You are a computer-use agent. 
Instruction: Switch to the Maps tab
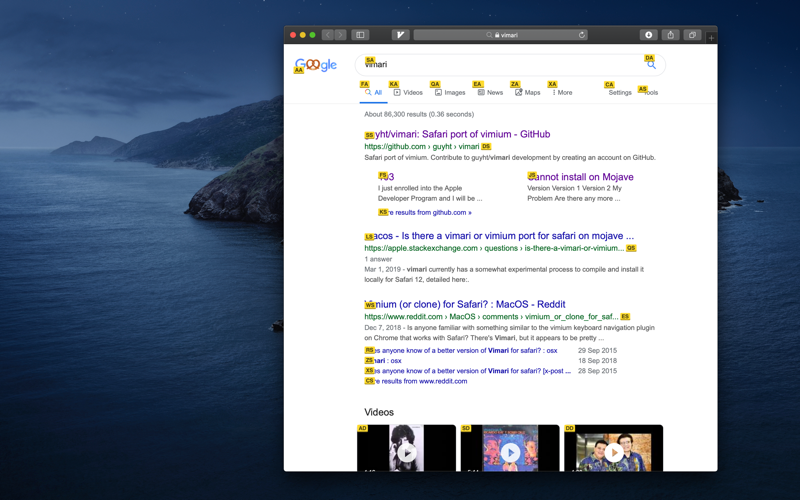[x=528, y=92]
